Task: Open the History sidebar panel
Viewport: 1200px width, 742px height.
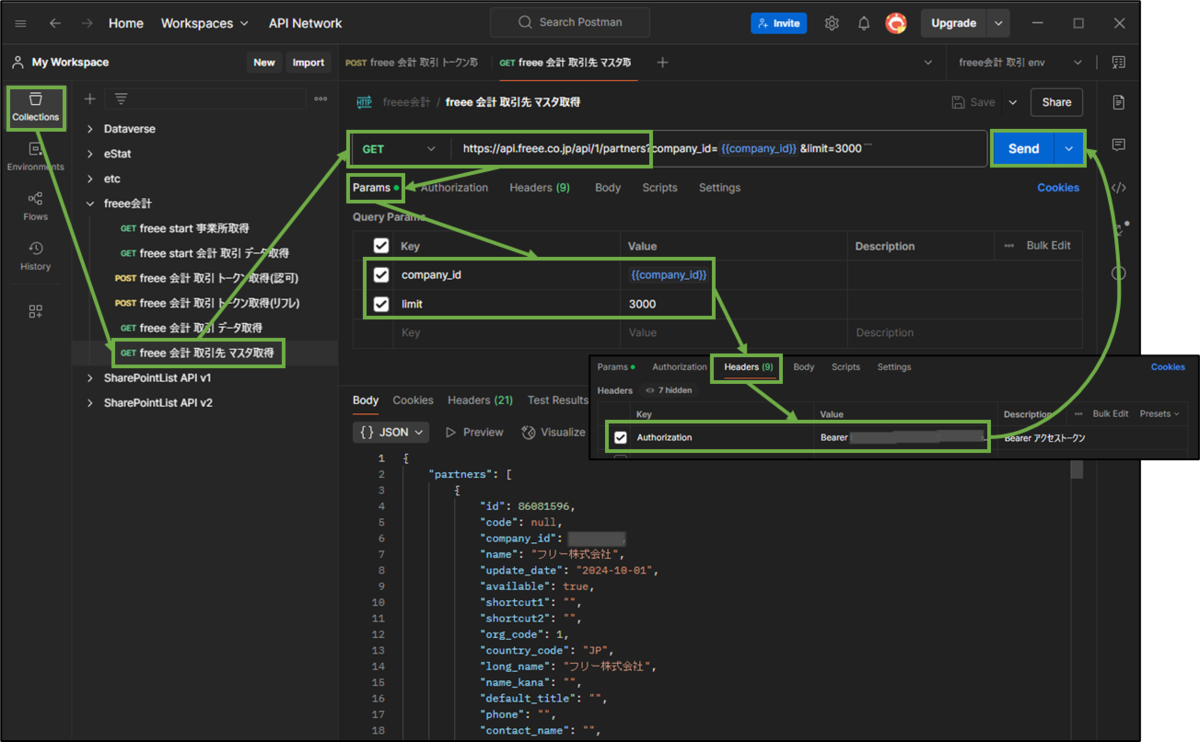Action: pos(36,257)
